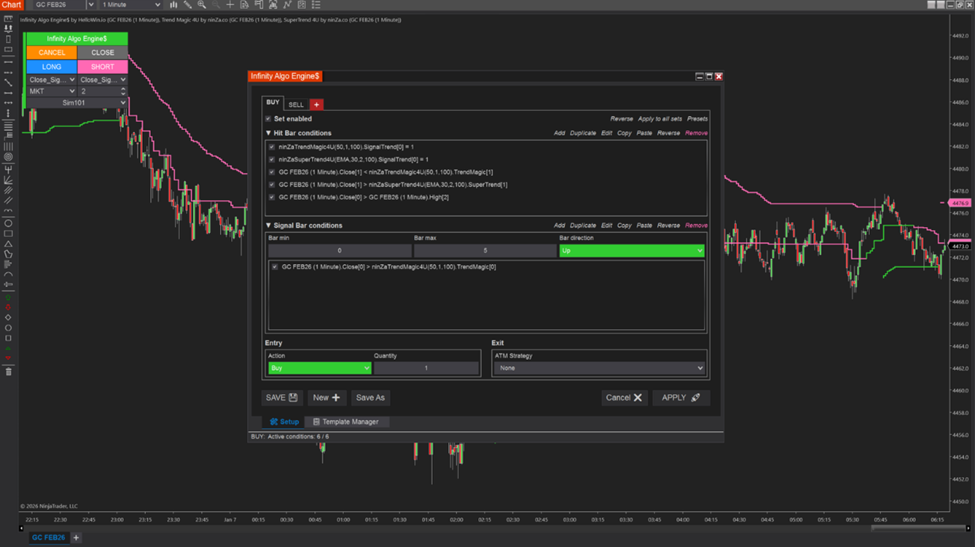Select the Andrews pitchfork sidebar tool
This screenshot has width=975, height=547.
pyautogui.click(x=8, y=168)
